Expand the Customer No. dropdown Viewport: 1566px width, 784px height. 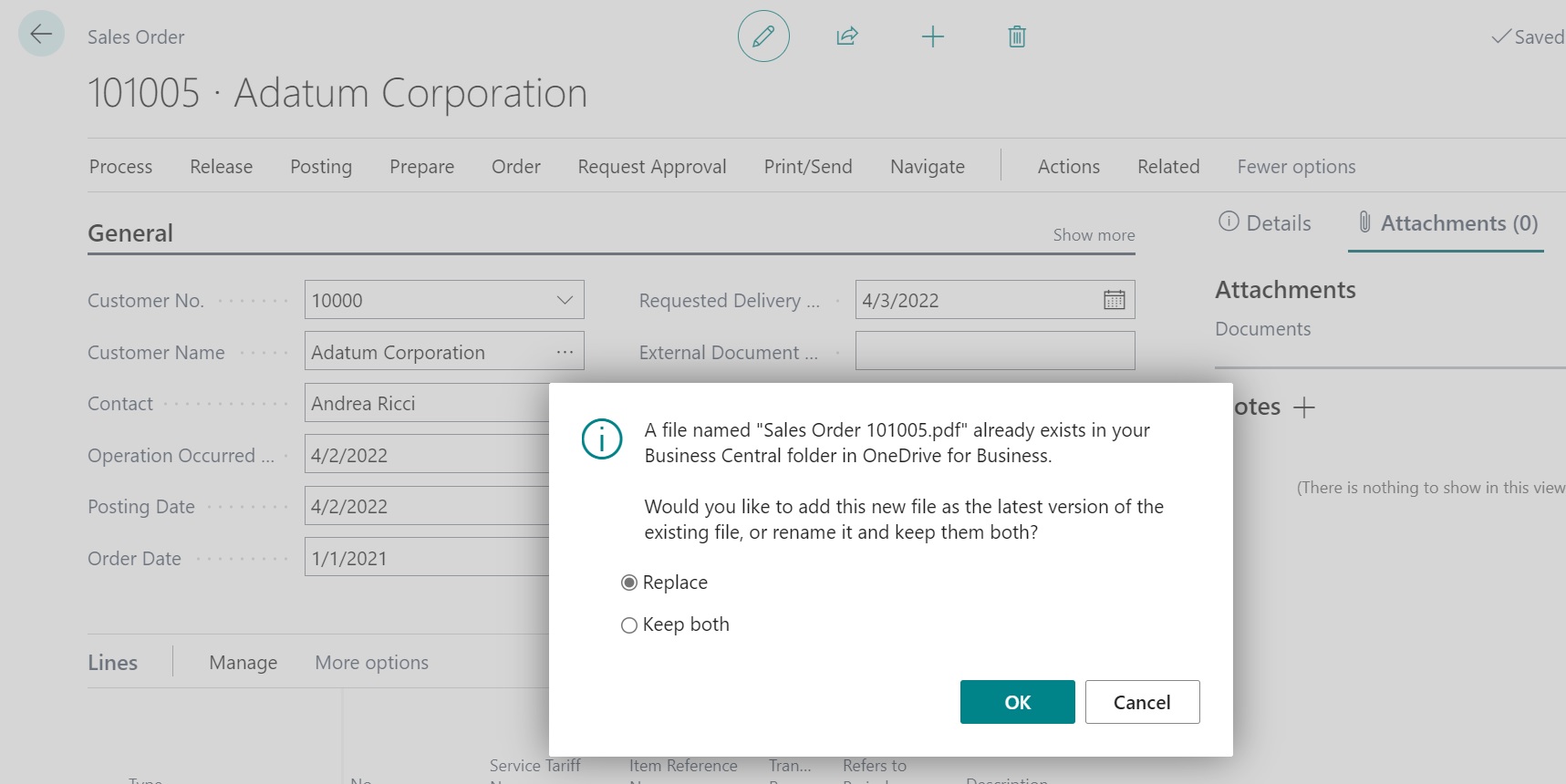tap(565, 300)
